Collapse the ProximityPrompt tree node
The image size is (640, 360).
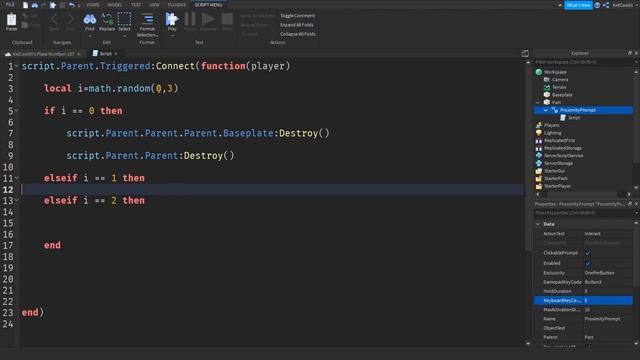(x=546, y=110)
